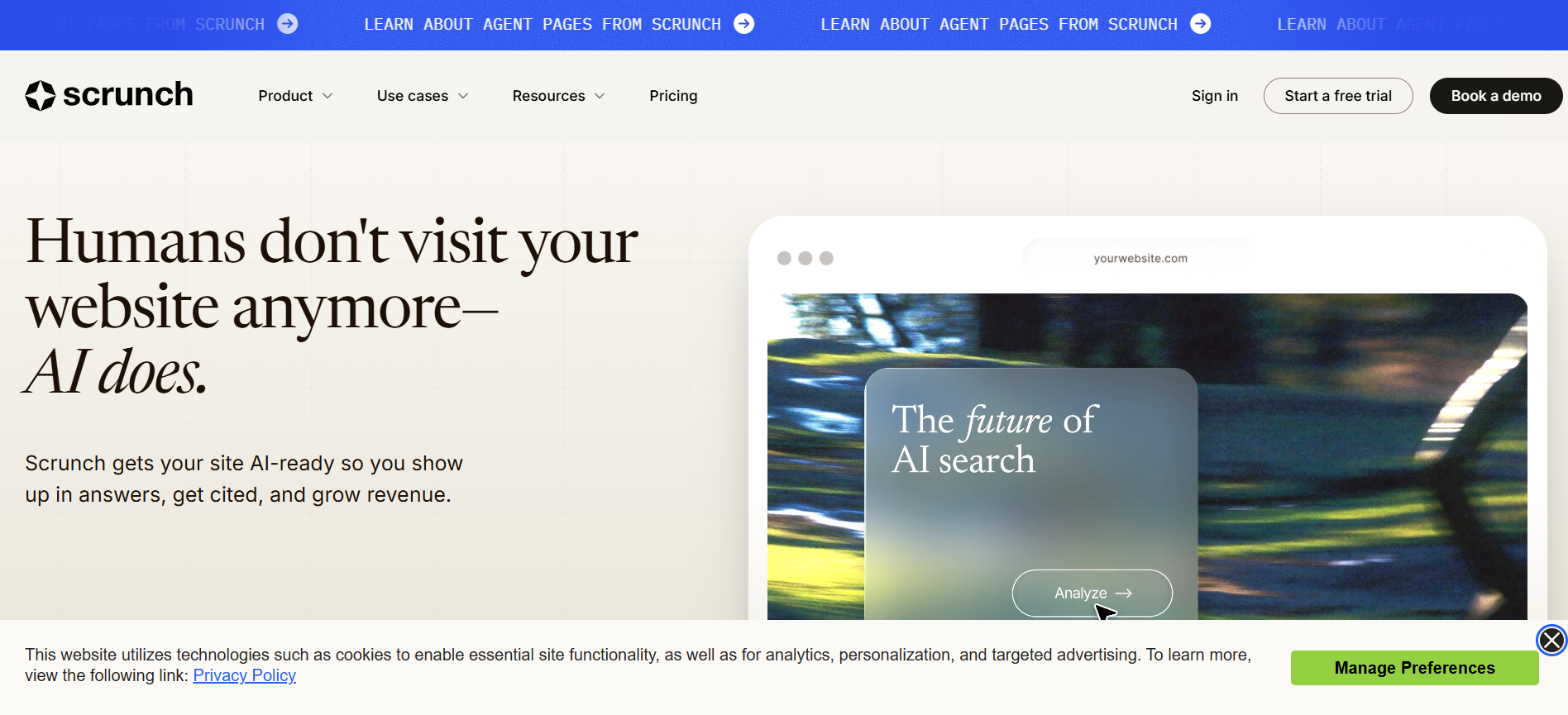Viewport: 1568px width, 715px height.
Task: Open the Sign in link
Action: [x=1214, y=96]
